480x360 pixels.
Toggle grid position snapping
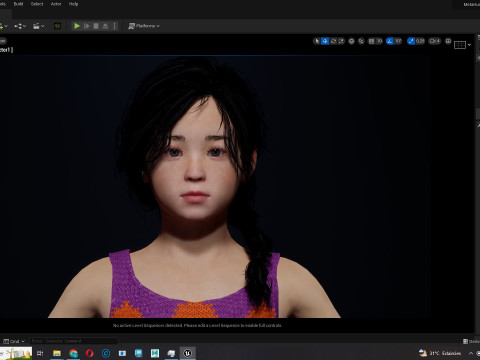371,41
